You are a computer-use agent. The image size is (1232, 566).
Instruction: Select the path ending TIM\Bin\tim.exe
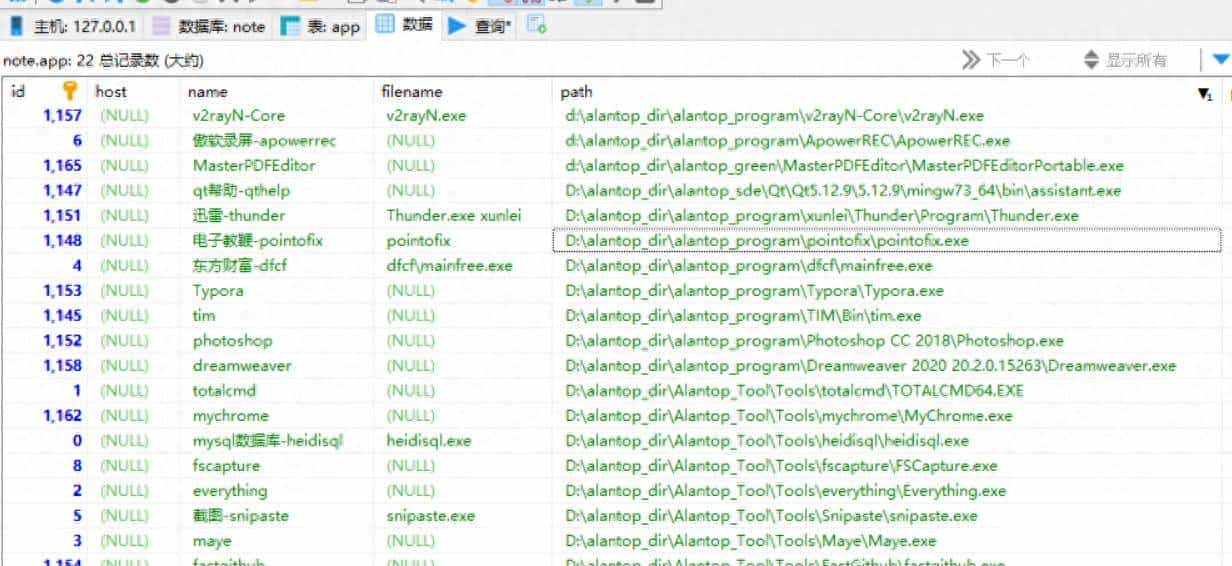pos(743,316)
